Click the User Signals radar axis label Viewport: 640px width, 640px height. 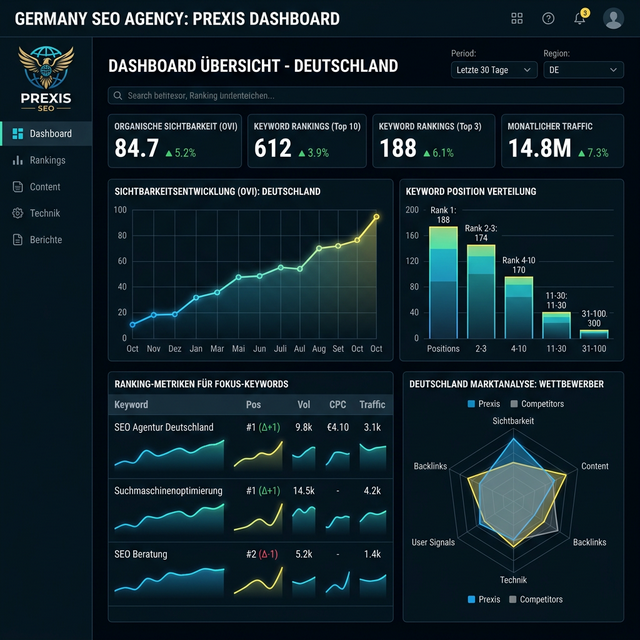pyautogui.click(x=433, y=542)
